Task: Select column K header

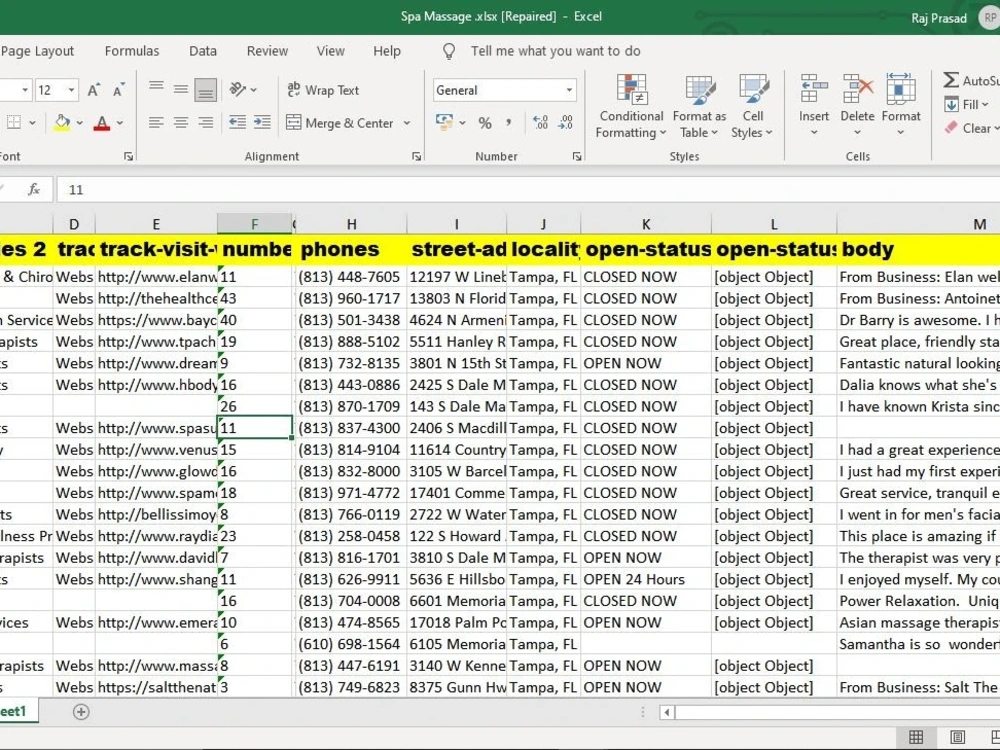Action: (645, 224)
